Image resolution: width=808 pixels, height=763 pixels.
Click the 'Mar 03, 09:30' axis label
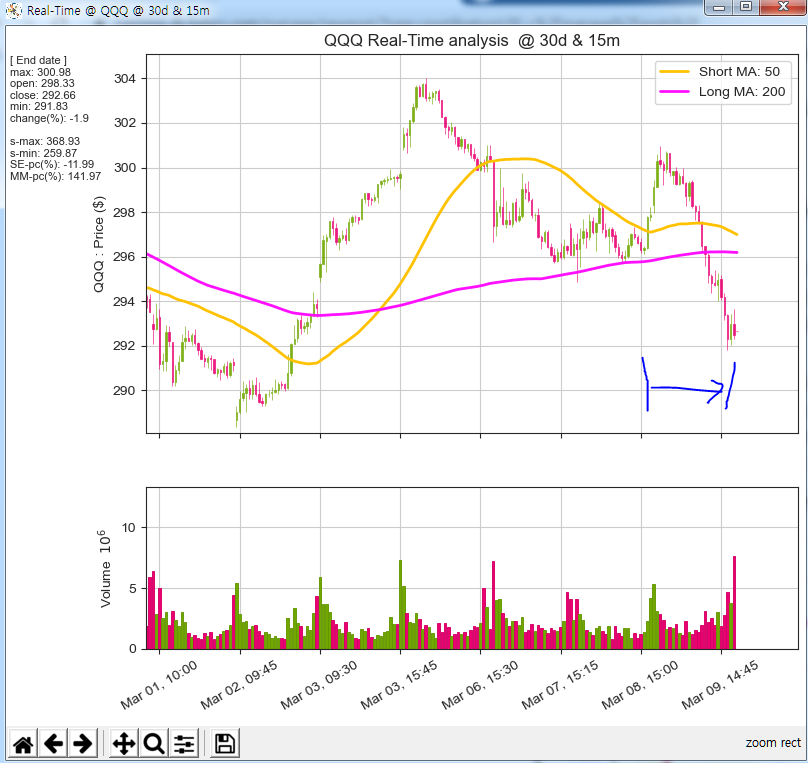[x=319, y=685]
